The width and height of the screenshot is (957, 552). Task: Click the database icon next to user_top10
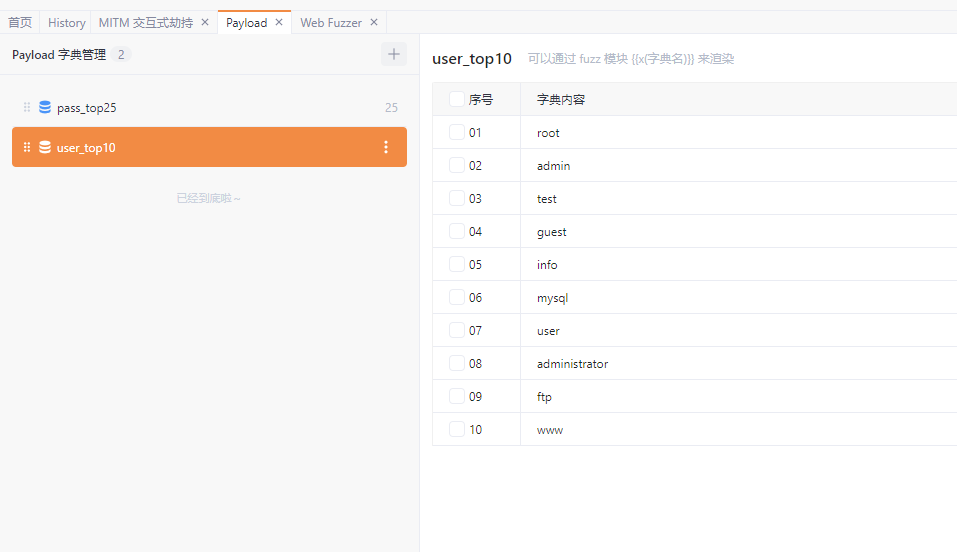pyautogui.click(x=45, y=147)
